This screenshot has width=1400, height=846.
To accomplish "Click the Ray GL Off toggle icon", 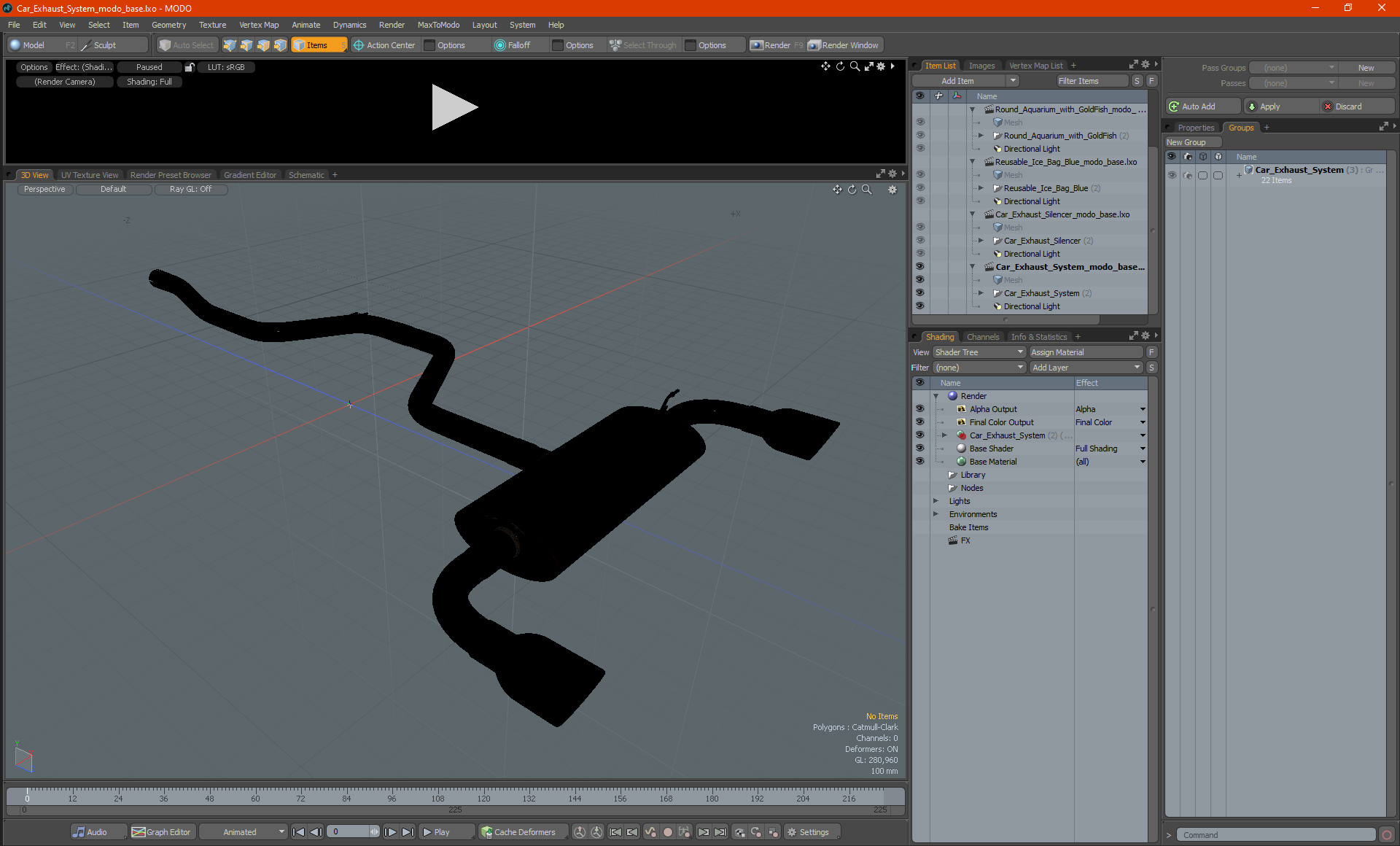I will click(x=190, y=189).
